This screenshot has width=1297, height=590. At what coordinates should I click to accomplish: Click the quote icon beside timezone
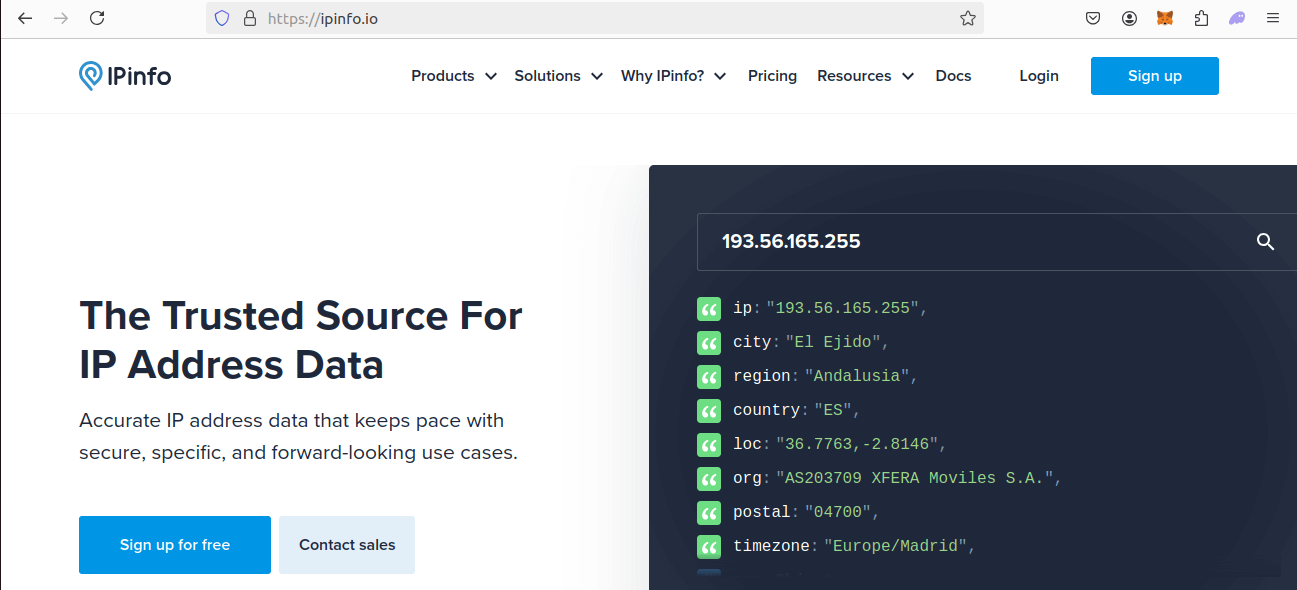709,546
